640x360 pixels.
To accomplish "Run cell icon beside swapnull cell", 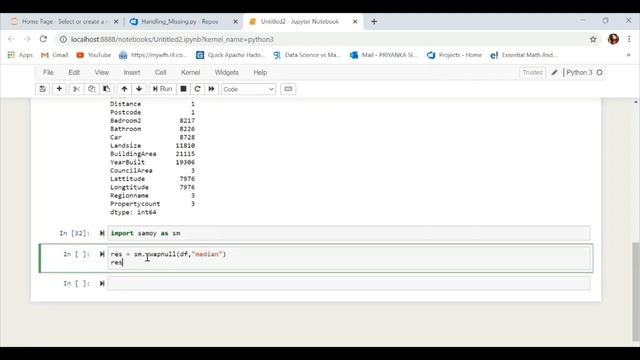I will tap(102, 254).
